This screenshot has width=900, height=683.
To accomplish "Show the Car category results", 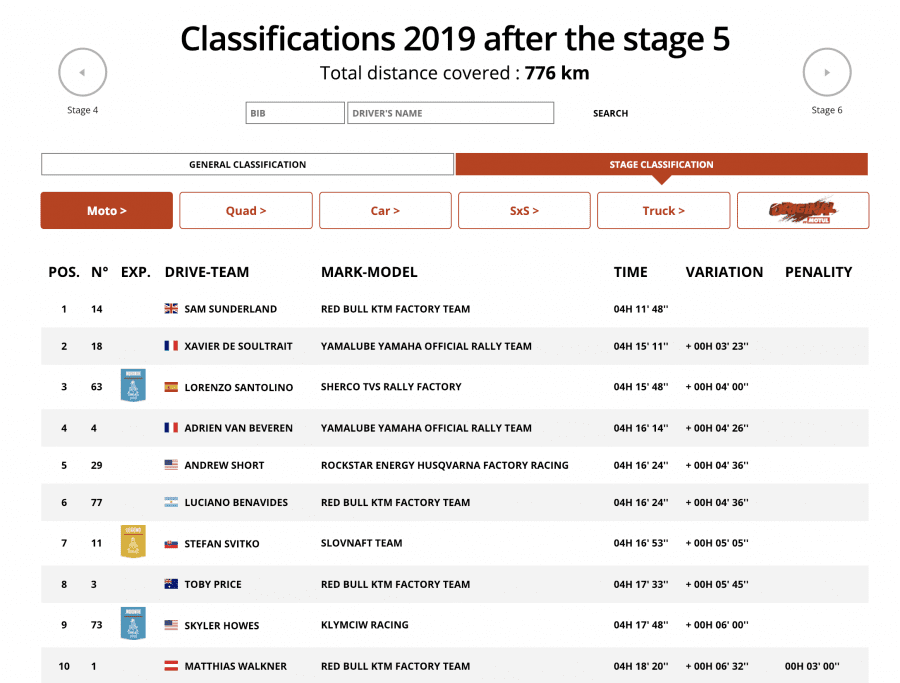I will coord(385,211).
